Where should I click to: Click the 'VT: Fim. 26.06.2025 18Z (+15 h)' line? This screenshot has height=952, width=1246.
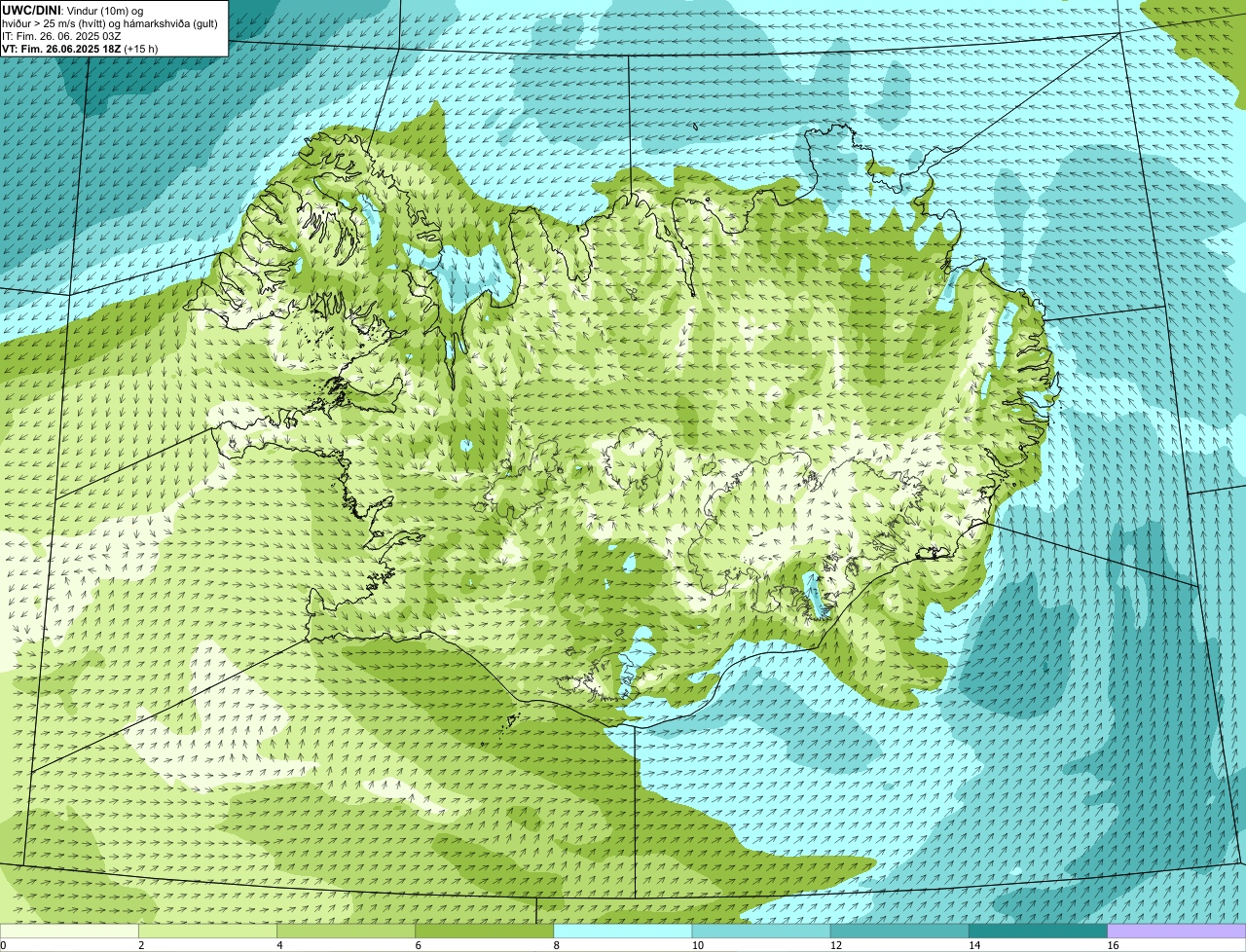[x=80, y=48]
